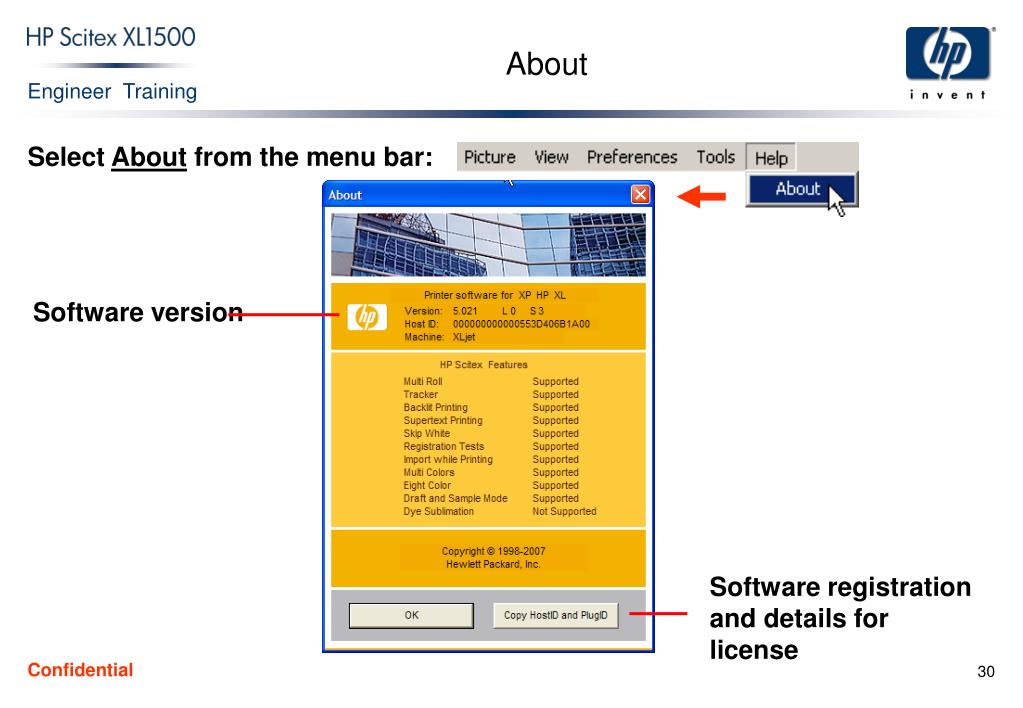Click the 'Machine:' label
The image size is (1023, 708).
click(x=424, y=337)
